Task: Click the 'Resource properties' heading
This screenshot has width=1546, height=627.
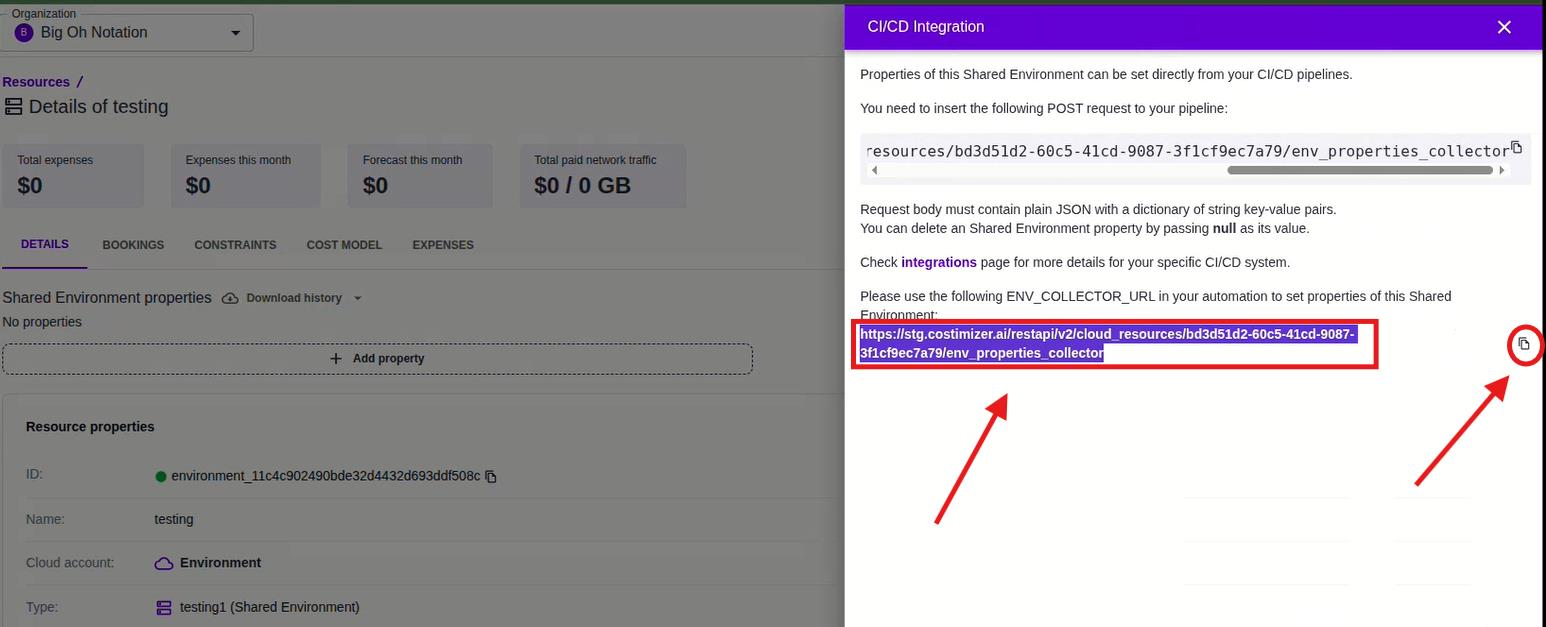Action: (90, 426)
